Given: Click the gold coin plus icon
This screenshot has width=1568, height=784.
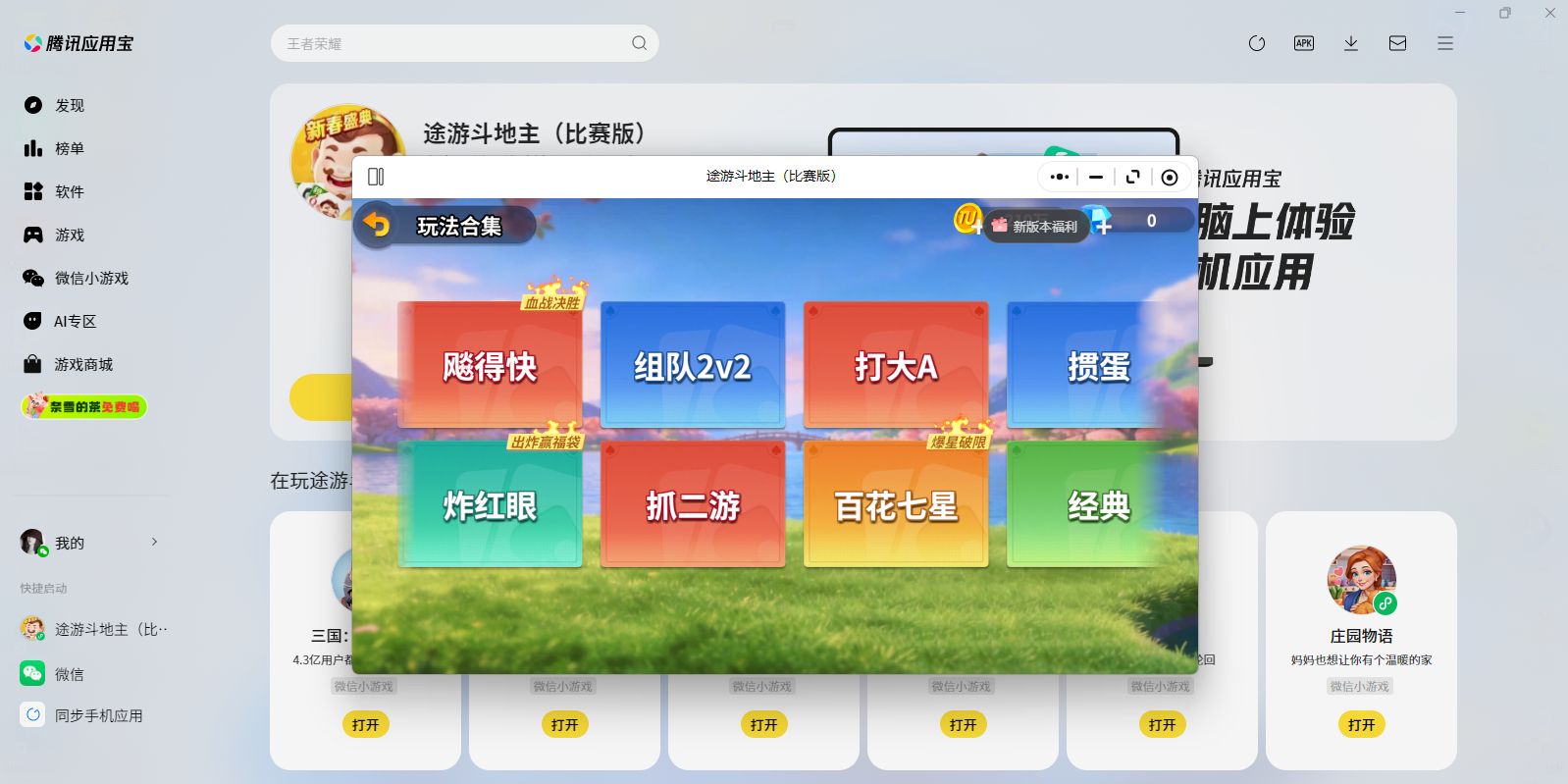Looking at the screenshot, I should pyautogui.click(x=968, y=219).
